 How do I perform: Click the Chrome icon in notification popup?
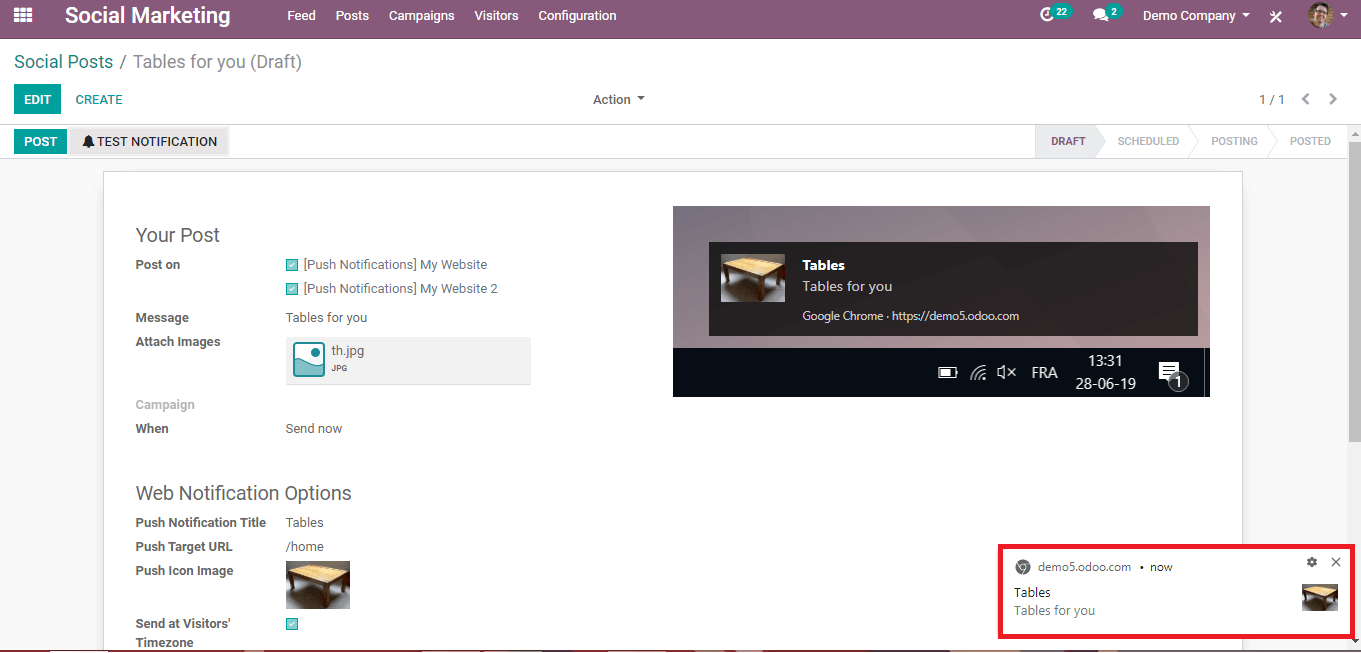pos(1022,567)
